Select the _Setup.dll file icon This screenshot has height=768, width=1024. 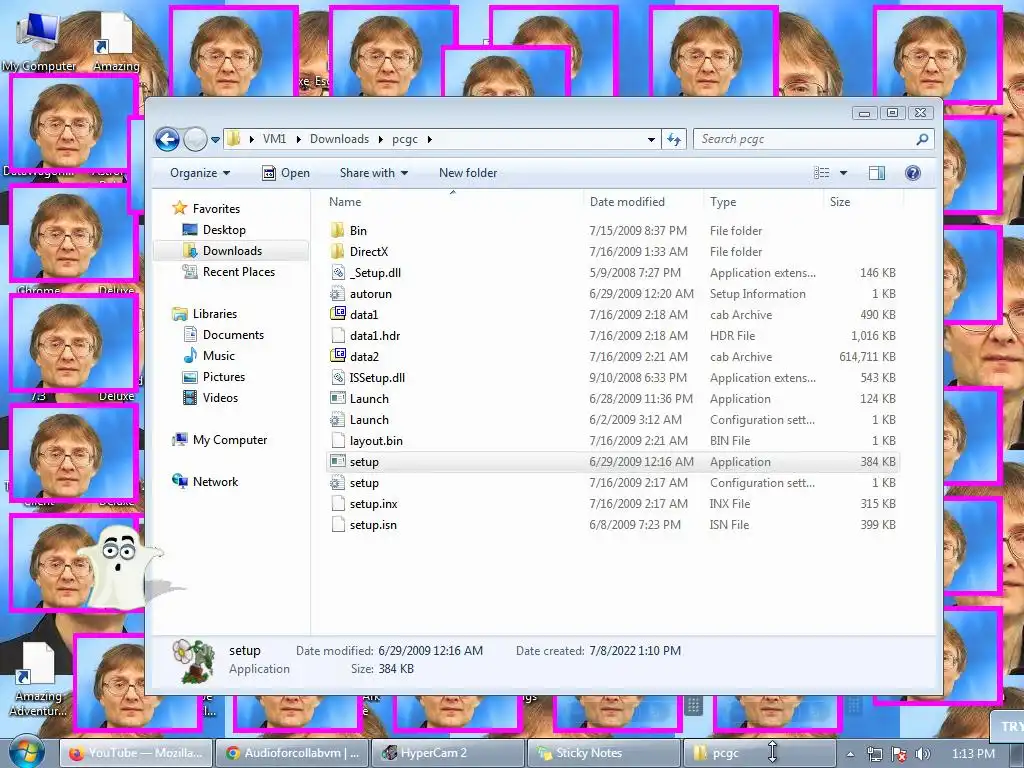coord(338,272)
